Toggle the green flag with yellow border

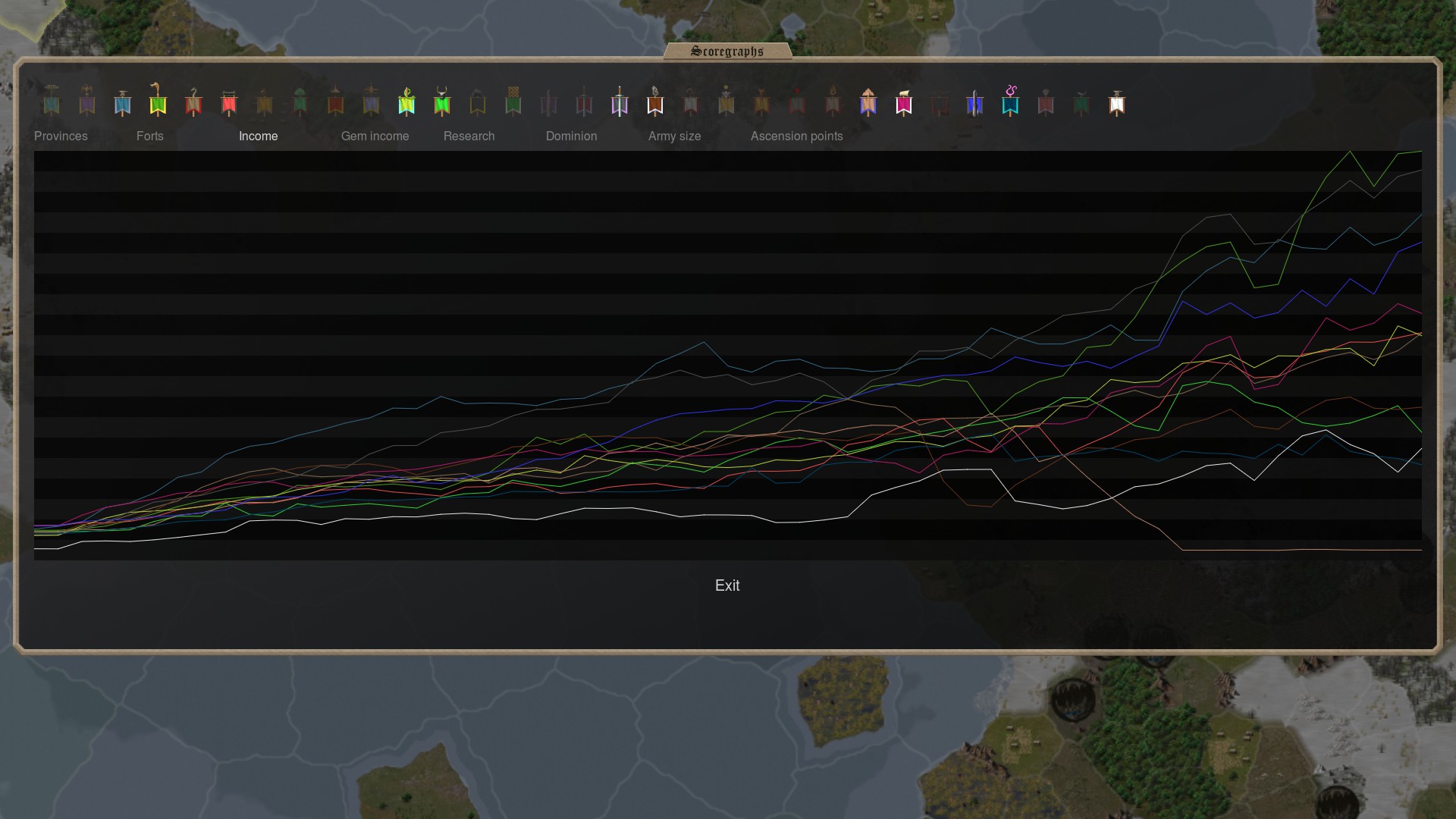point(158,99)
